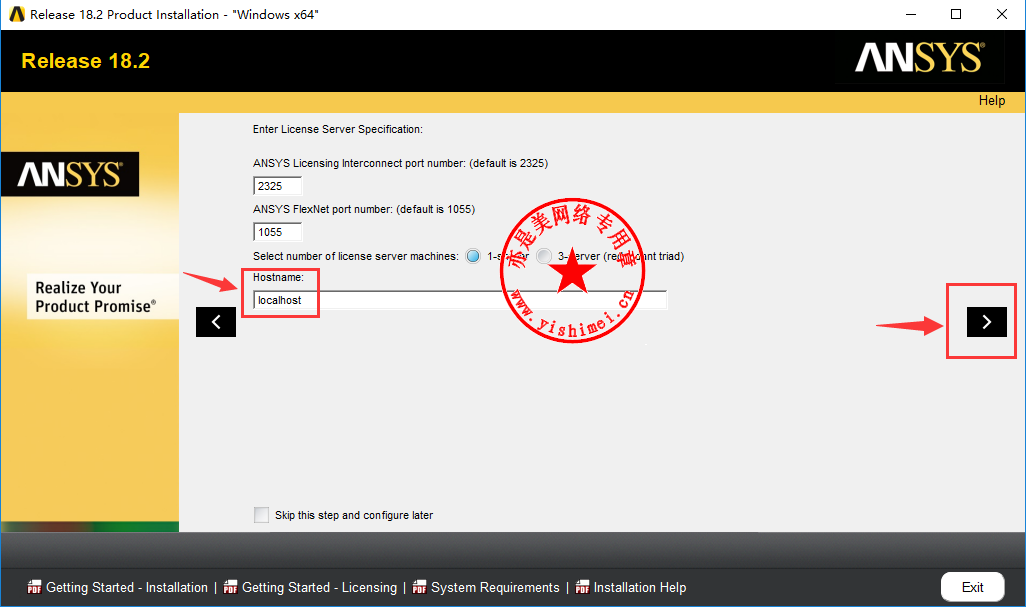1026x607 pixels.
Task: Click the Enter License Server Specification label
Action: [338, 130]
